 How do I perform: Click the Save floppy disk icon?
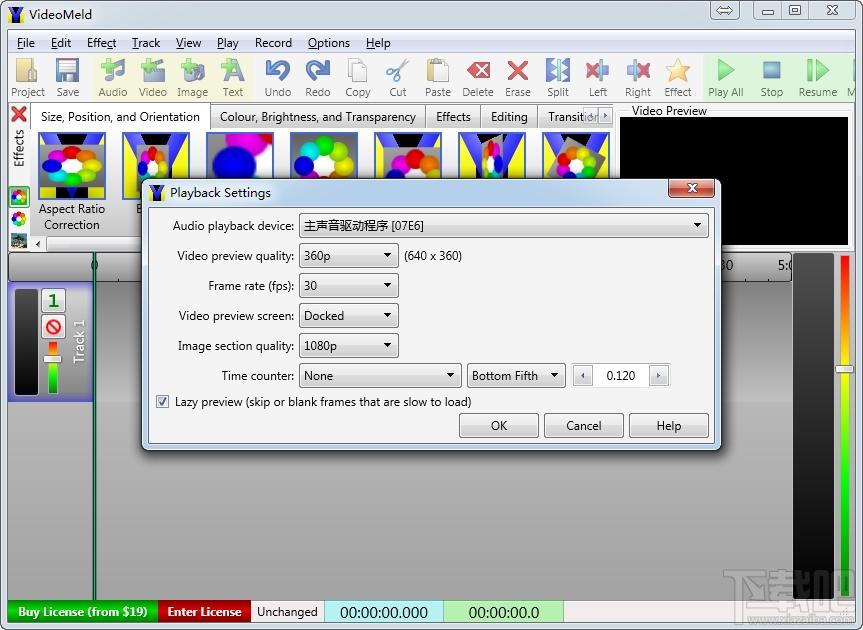67,77
